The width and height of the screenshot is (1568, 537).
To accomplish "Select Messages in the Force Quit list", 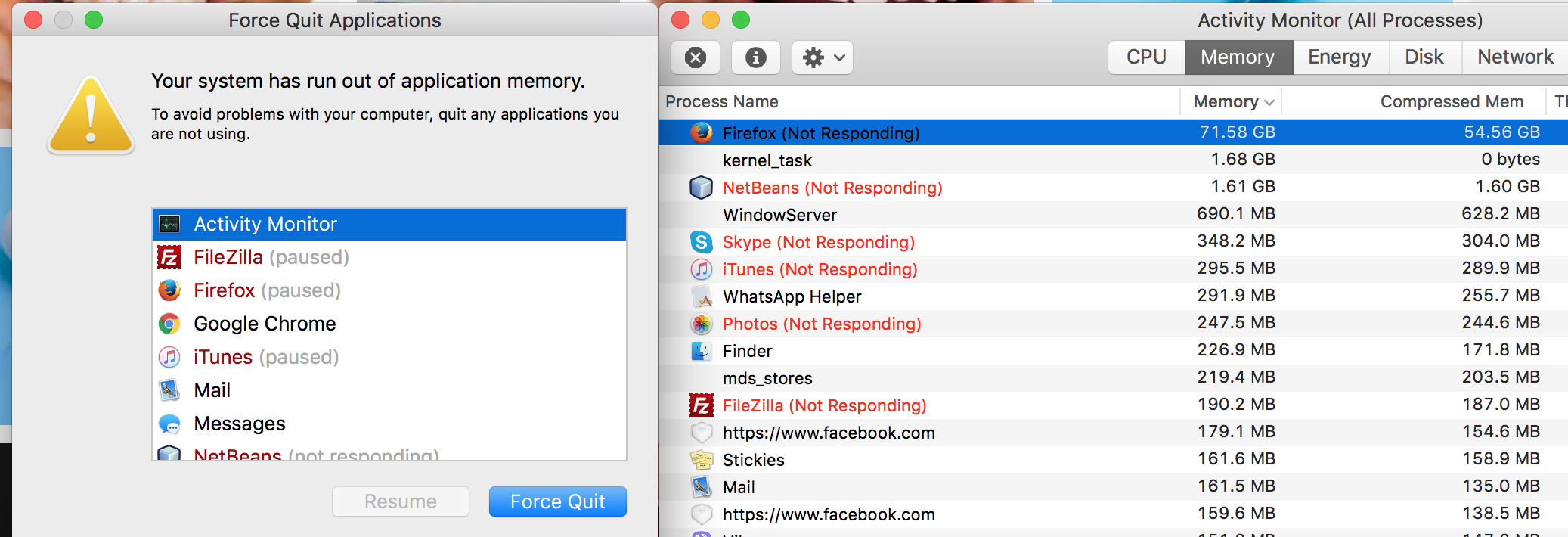I will [389, 424].
